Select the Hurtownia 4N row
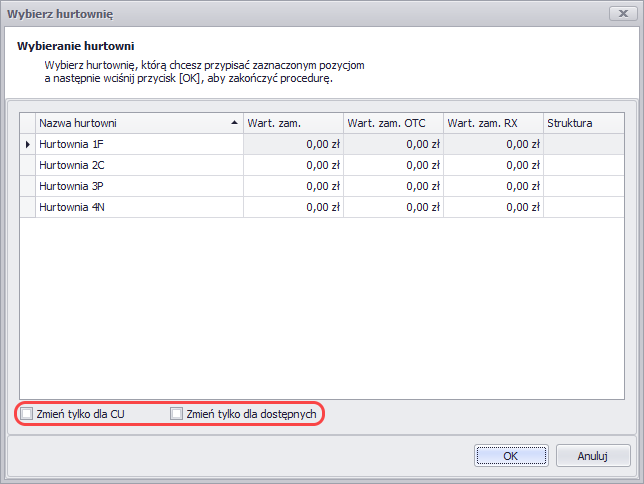The image size is (644, 484). pos(138,207)
